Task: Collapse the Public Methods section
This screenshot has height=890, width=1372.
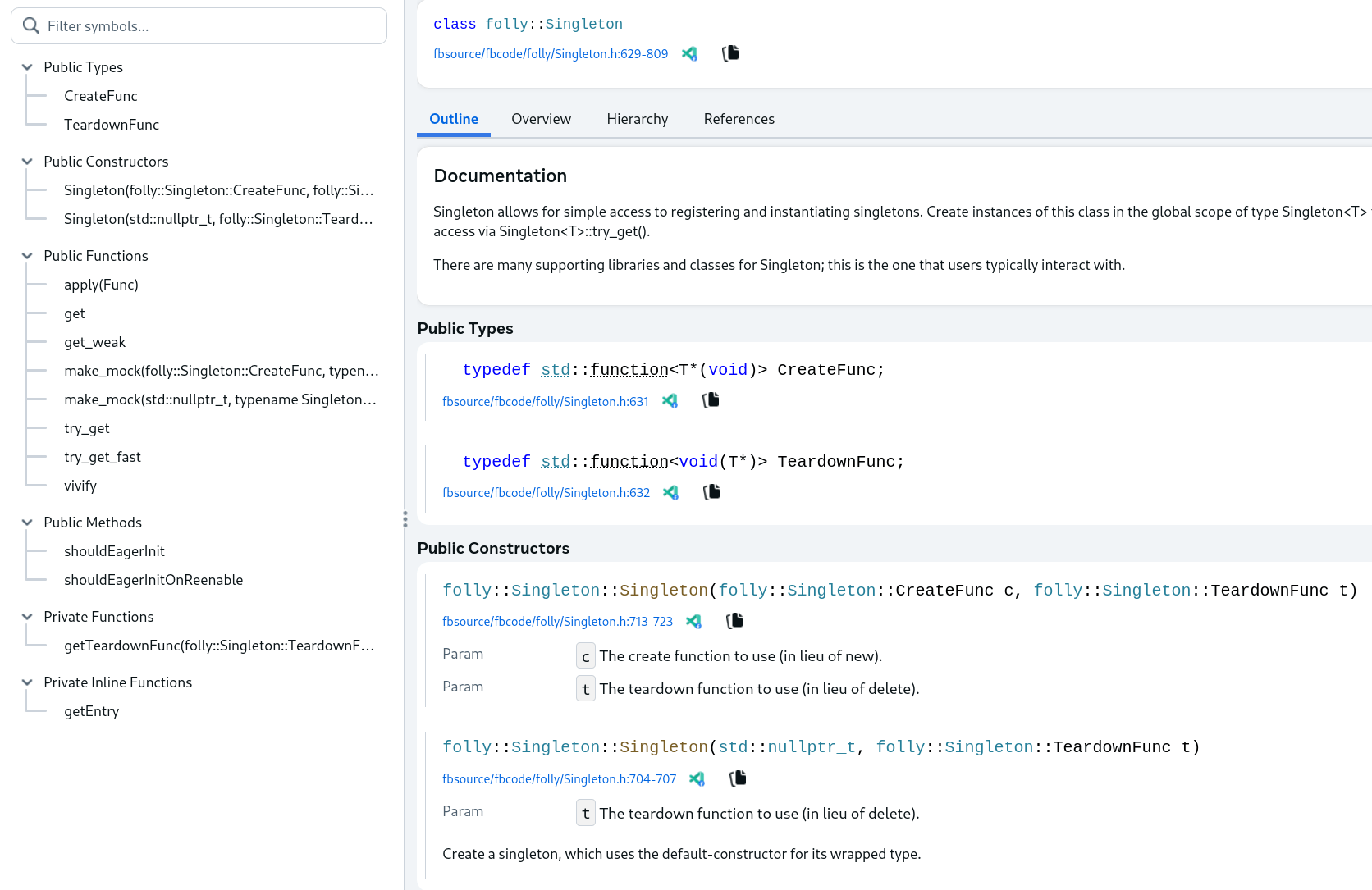Action: (27, 522)
